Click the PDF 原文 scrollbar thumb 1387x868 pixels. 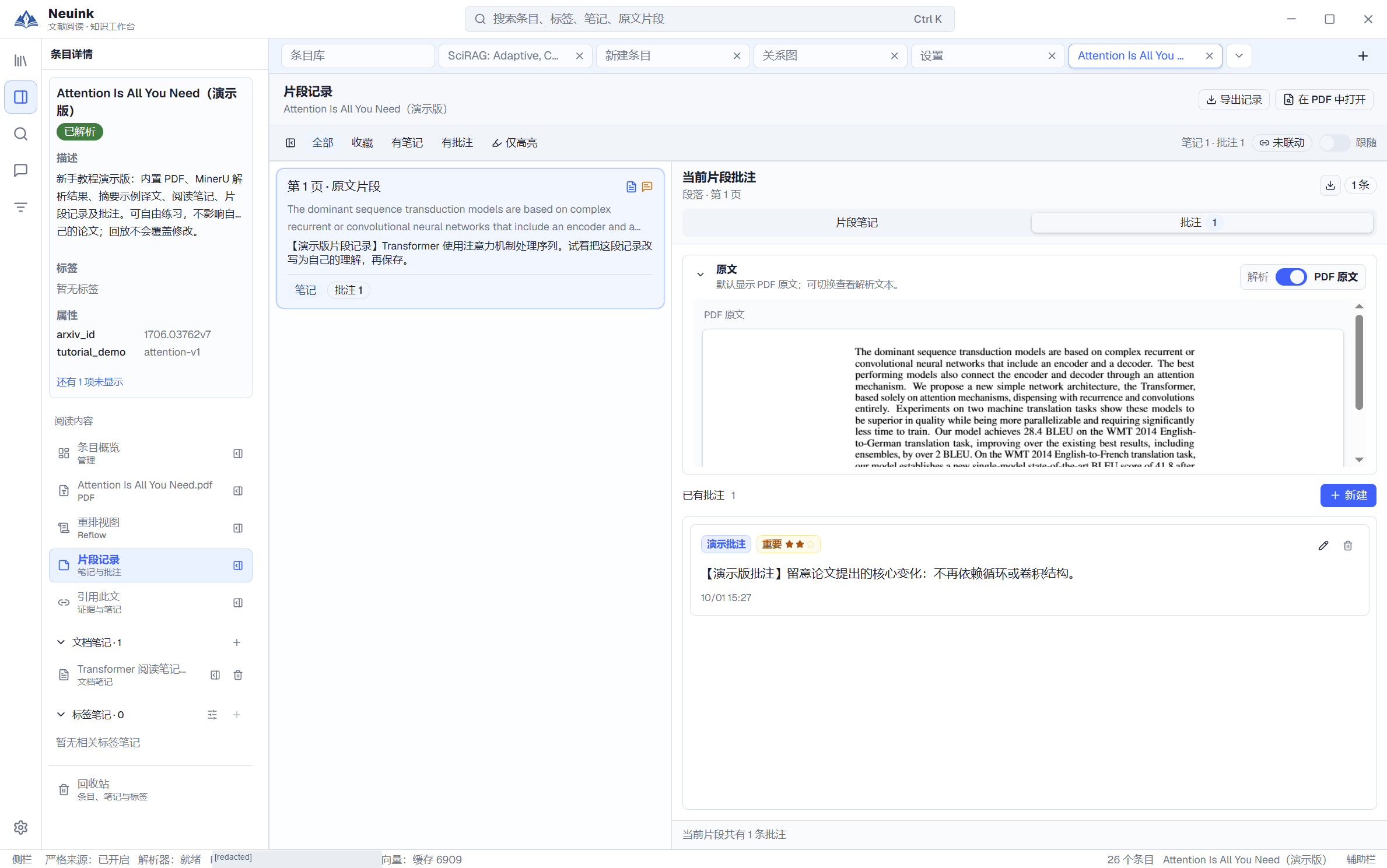pyautogui.click(x=1359, y=362)
